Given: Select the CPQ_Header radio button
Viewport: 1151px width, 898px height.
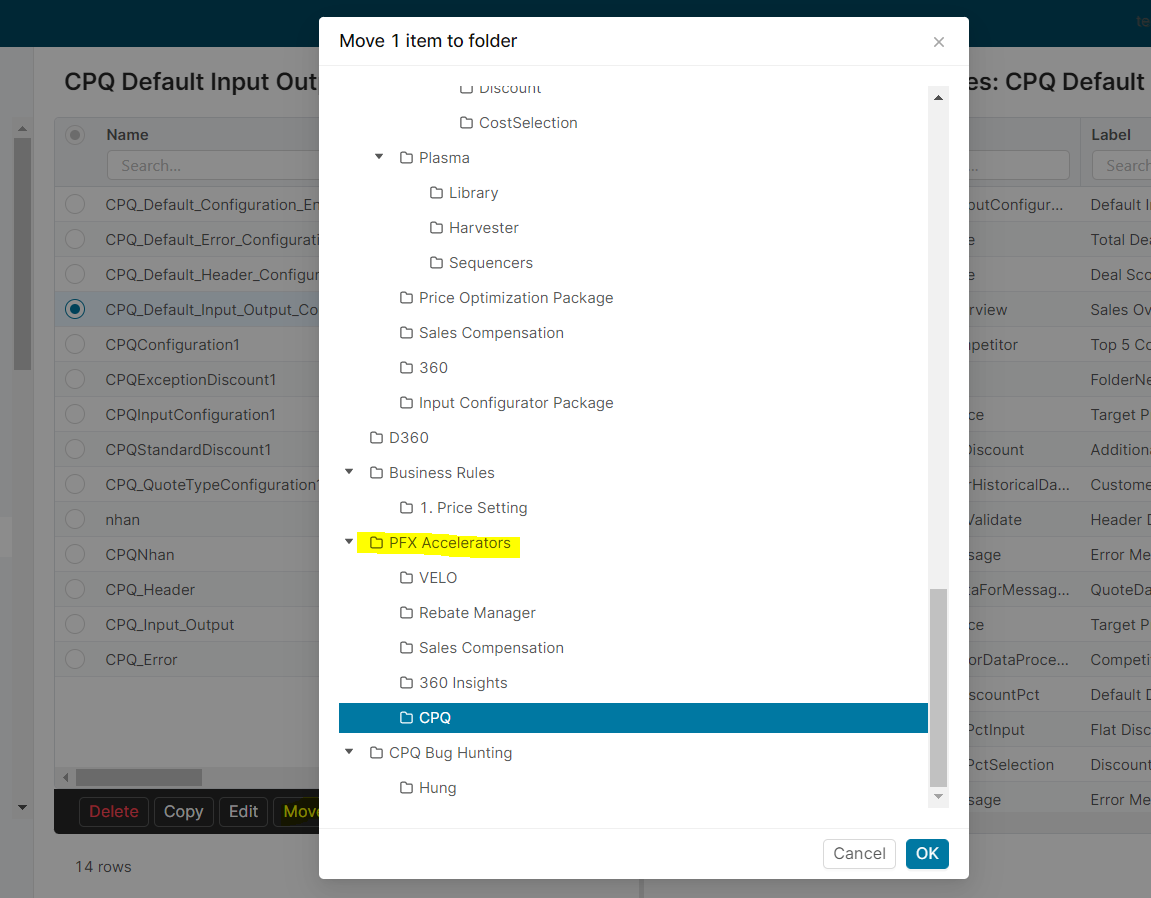Looking at the screenshot, I should coord(75,589).
